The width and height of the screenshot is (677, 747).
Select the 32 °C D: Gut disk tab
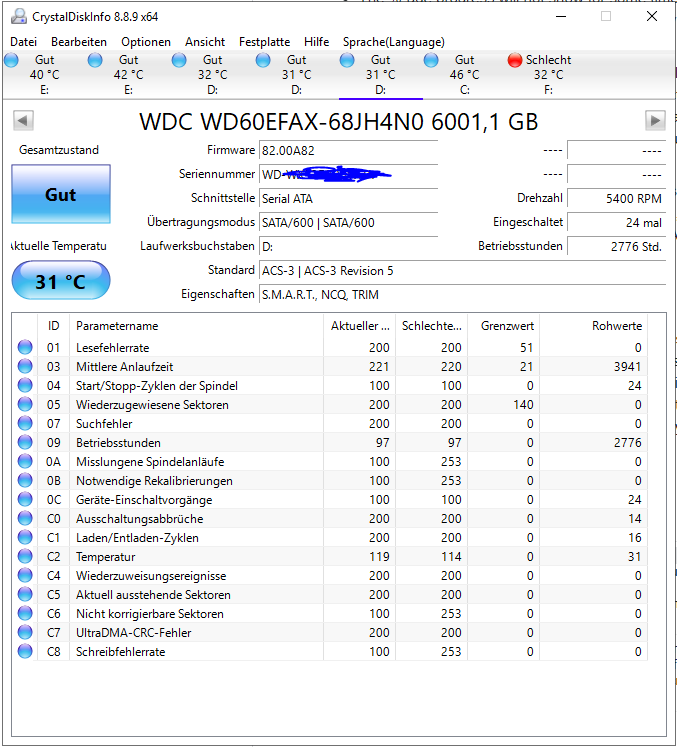tap(213, 75)
